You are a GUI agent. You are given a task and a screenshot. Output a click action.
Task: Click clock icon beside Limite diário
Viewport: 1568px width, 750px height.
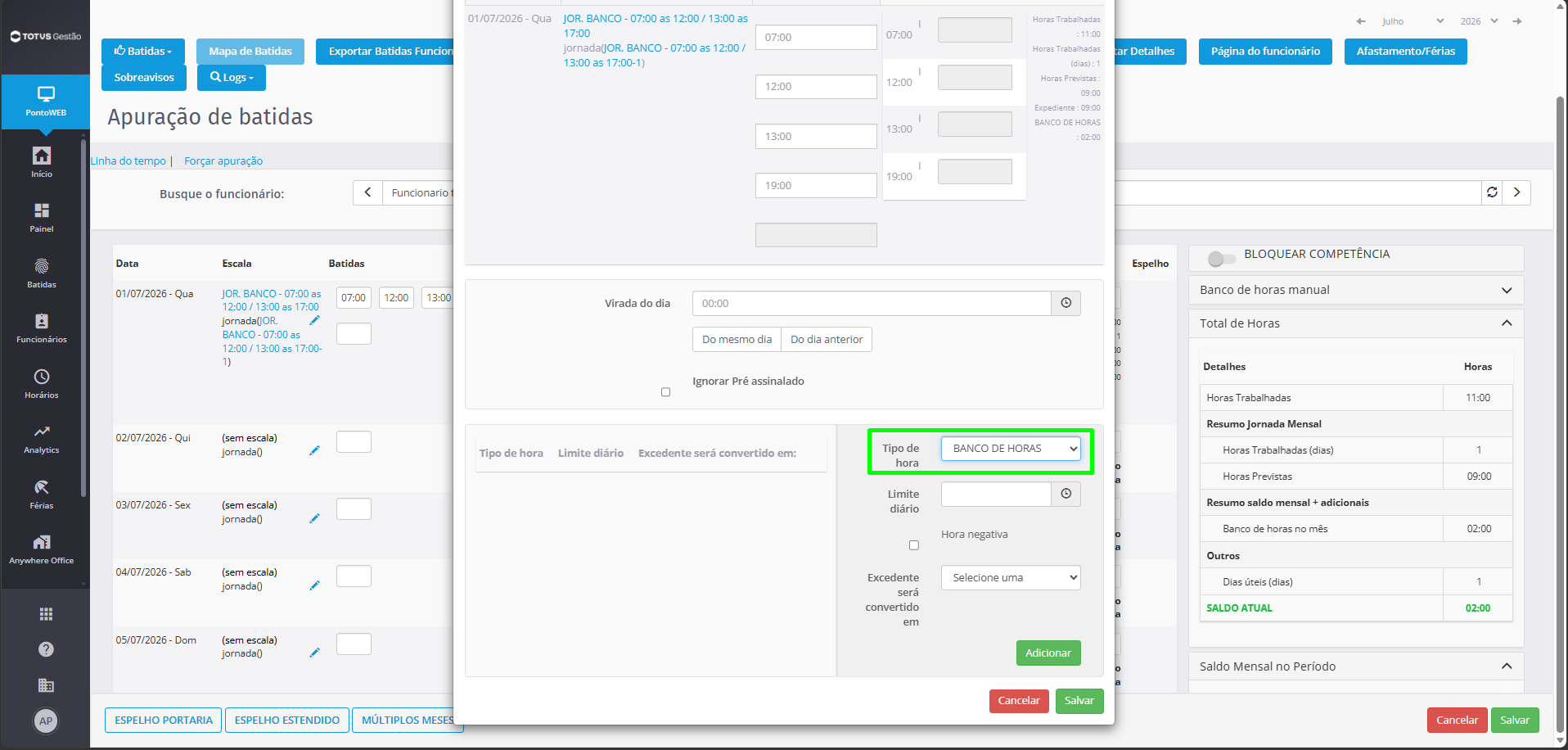tap(1066, 494)
